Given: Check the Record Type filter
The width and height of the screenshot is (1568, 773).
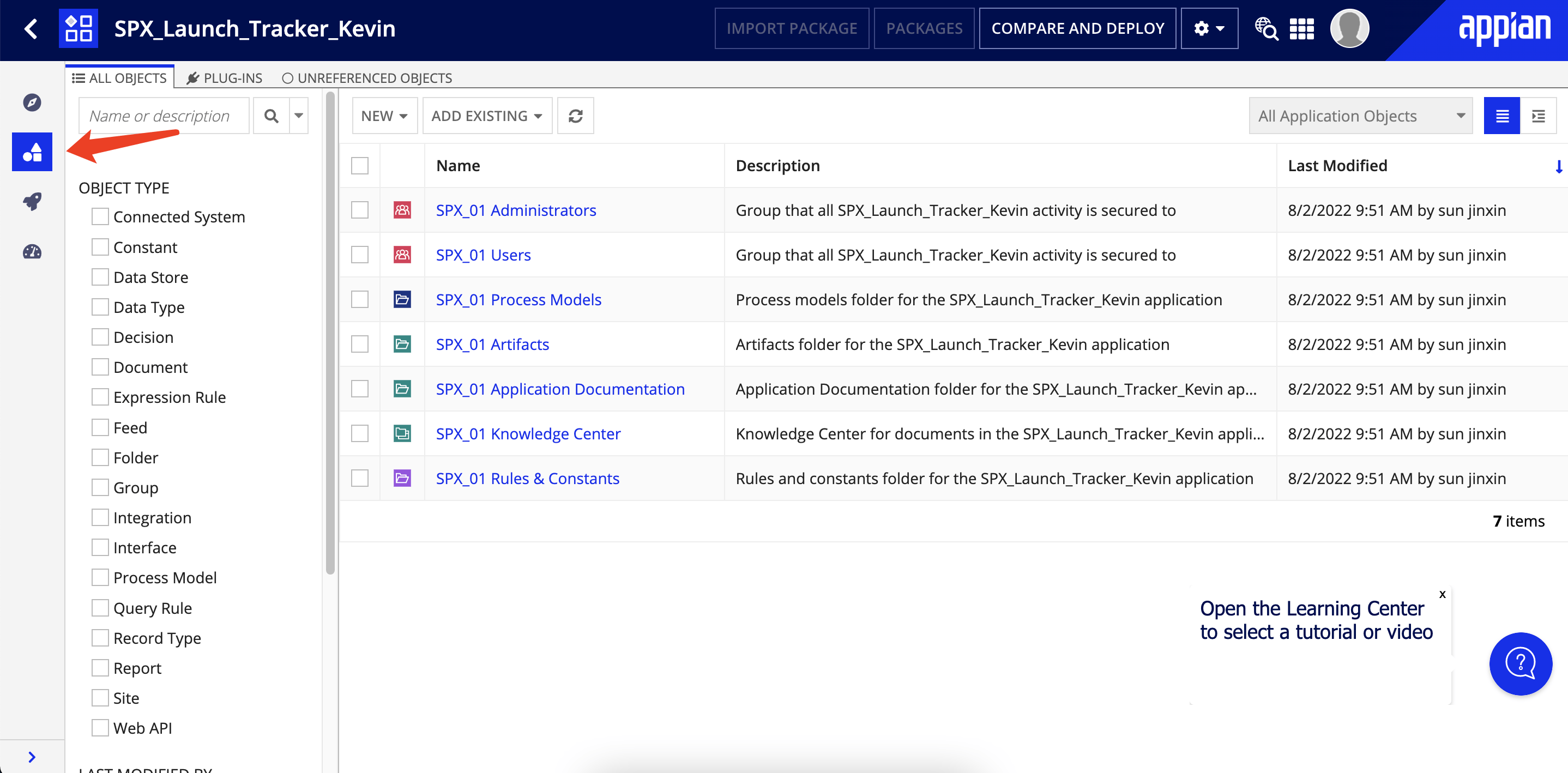Looking at the screenshot, I should 100,638.
